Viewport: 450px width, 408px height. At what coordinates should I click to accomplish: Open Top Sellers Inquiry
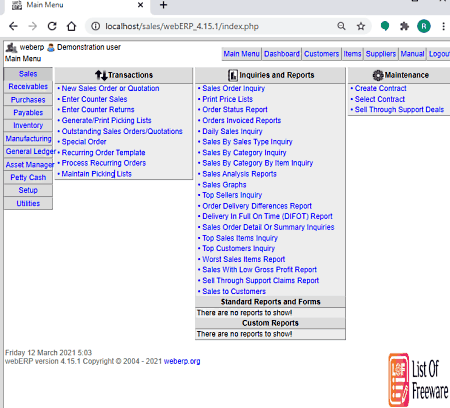point(232,195)
